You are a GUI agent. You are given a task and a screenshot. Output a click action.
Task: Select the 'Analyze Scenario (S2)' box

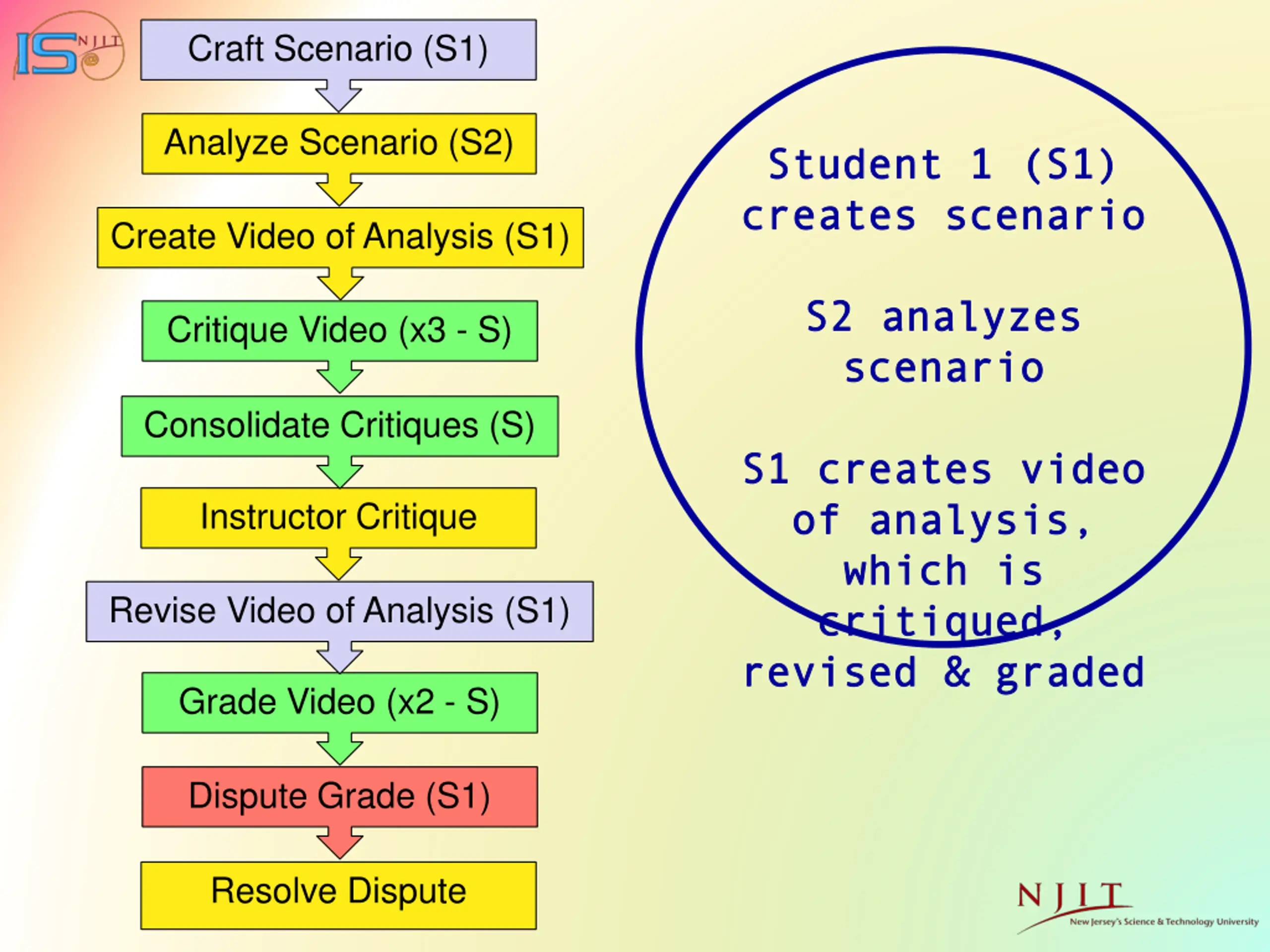[339, 143]
